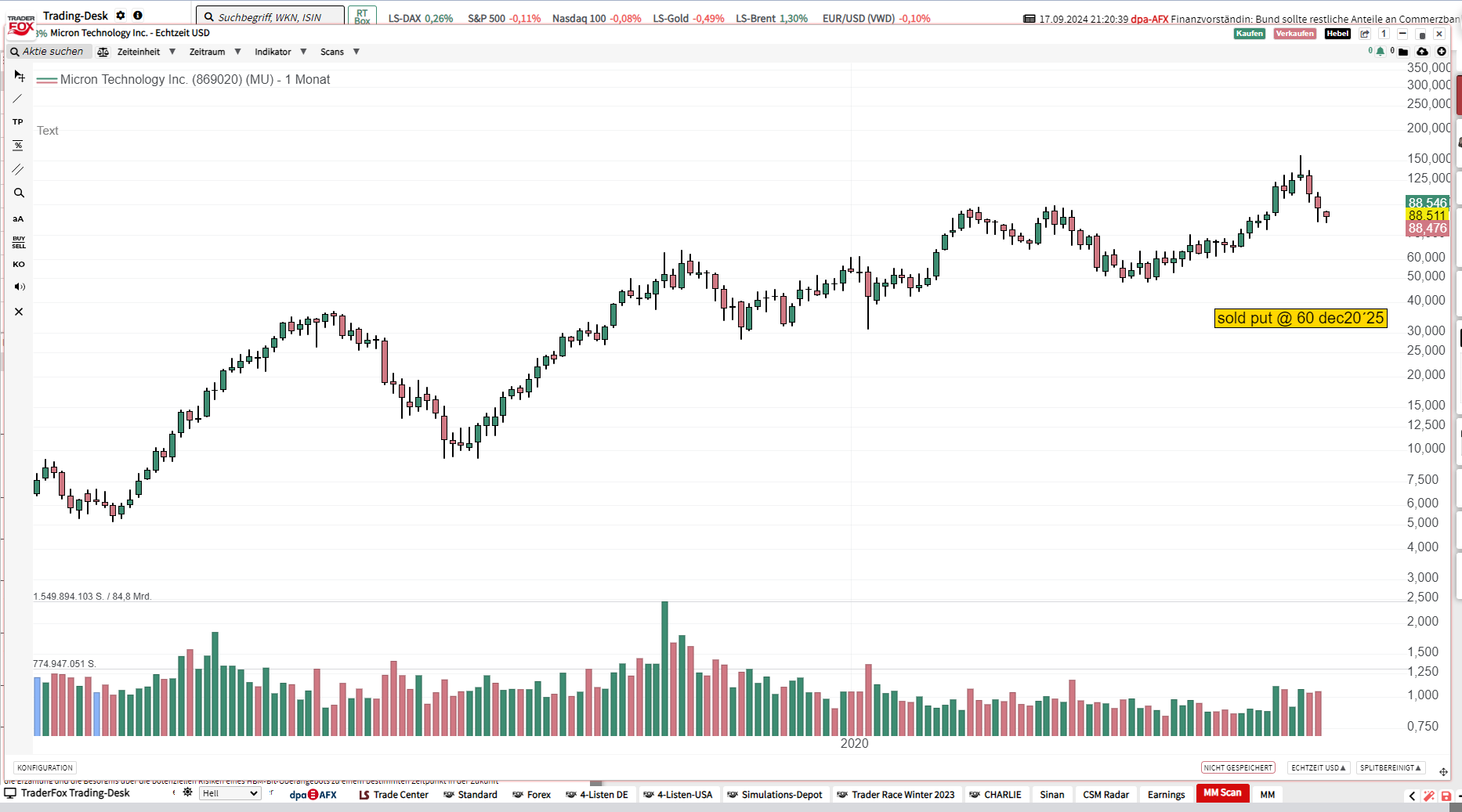This screenshot has height=812, width=1462.
Task: Toggle the sound alert speaker icon
Action: coord(19,287)
